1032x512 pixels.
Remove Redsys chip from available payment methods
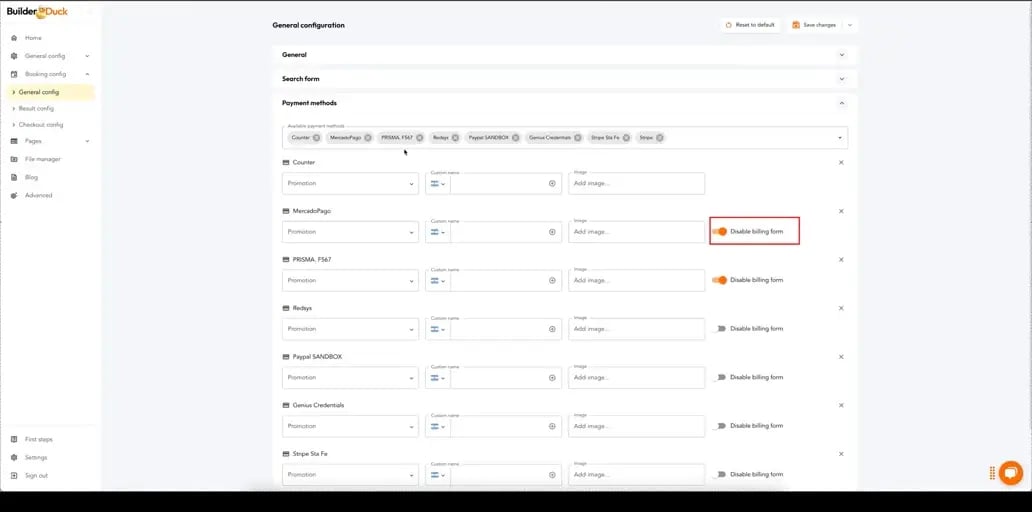(455, 138)
